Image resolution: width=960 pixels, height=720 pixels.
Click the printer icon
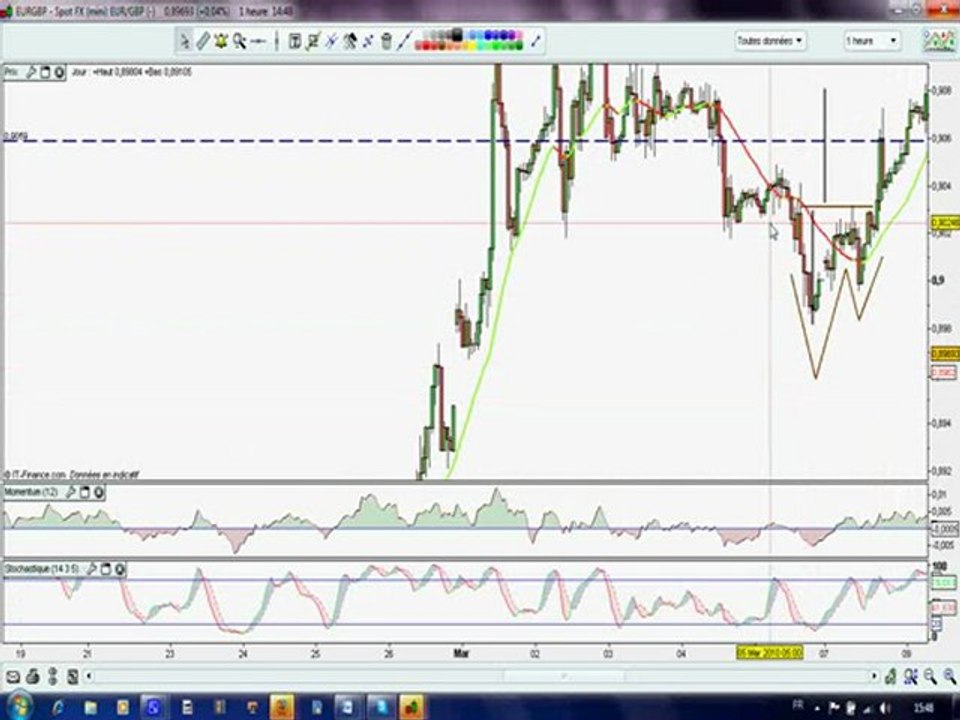click(x=33, y=677)
